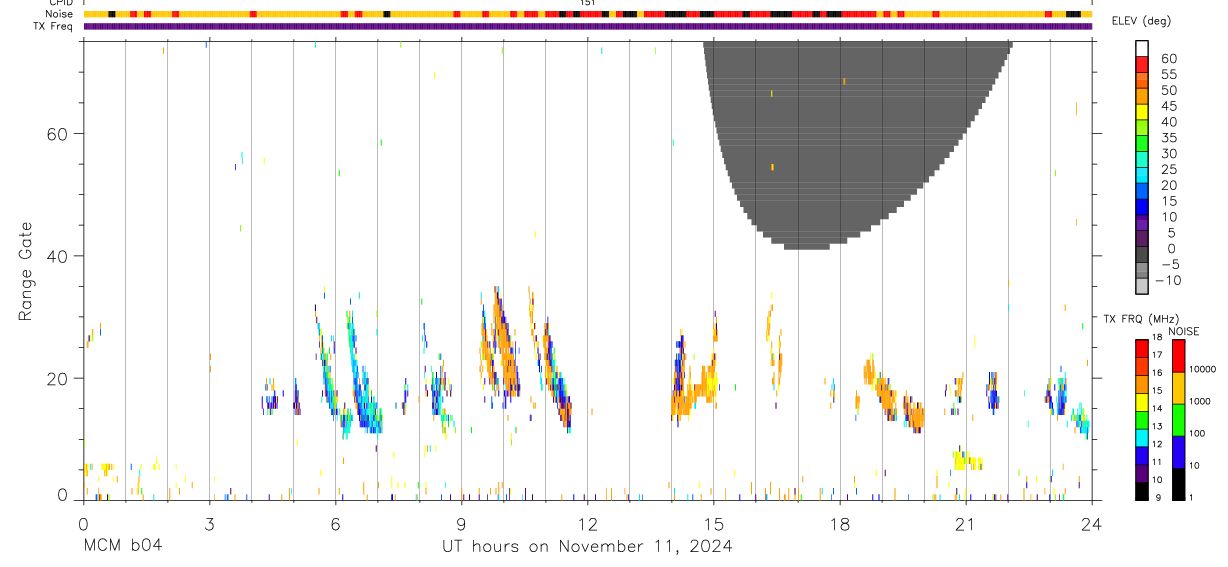Click the 'NOISE' legend title above noise bar

[1183, 331]
